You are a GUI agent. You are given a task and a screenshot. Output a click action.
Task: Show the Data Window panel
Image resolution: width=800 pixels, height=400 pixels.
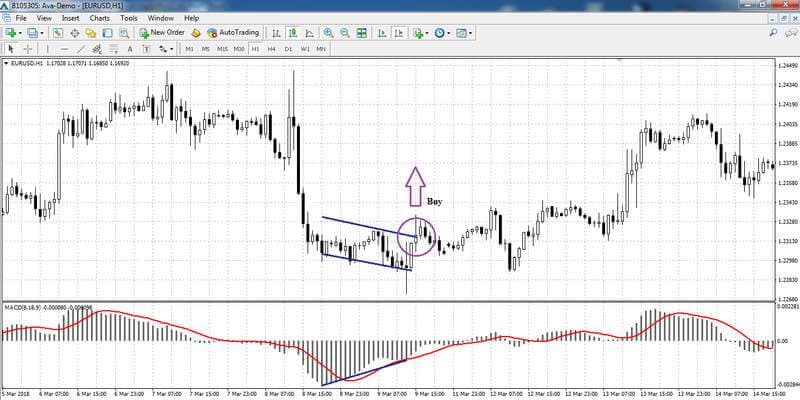(x=74, y=33)
